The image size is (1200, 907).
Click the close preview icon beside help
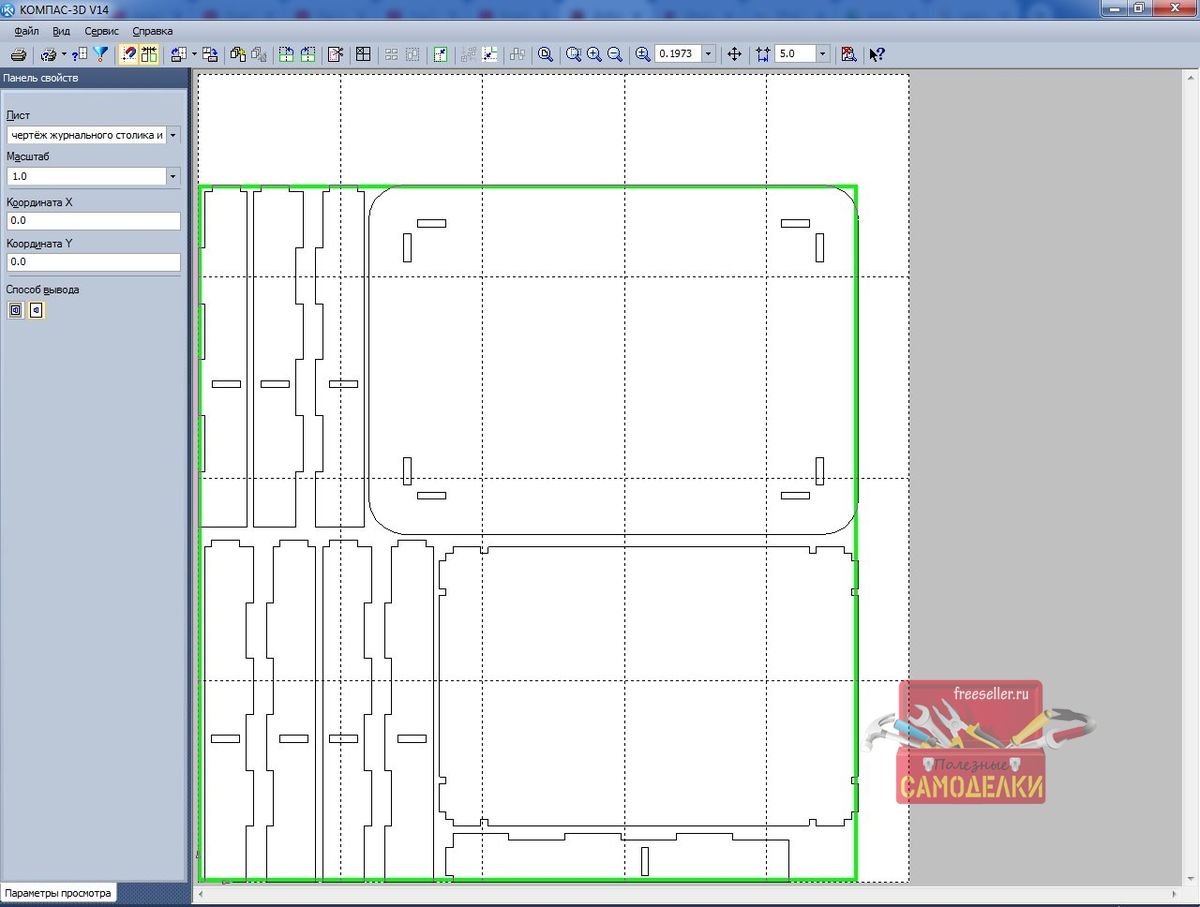tap(848, 54)
